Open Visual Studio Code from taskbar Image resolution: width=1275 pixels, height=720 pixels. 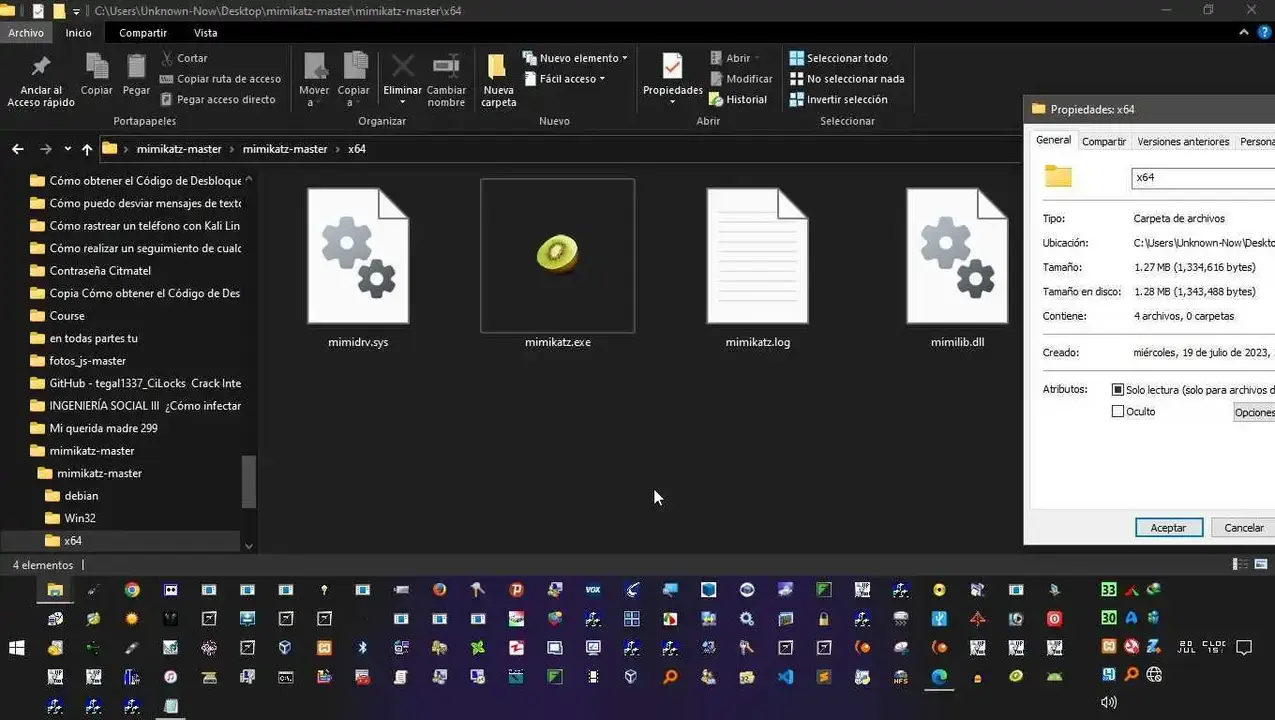point(785,677)
